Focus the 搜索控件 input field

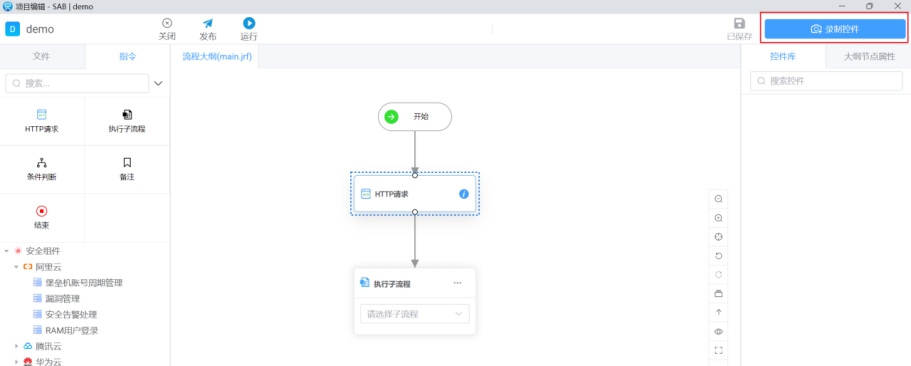click(x=826, y=81)
